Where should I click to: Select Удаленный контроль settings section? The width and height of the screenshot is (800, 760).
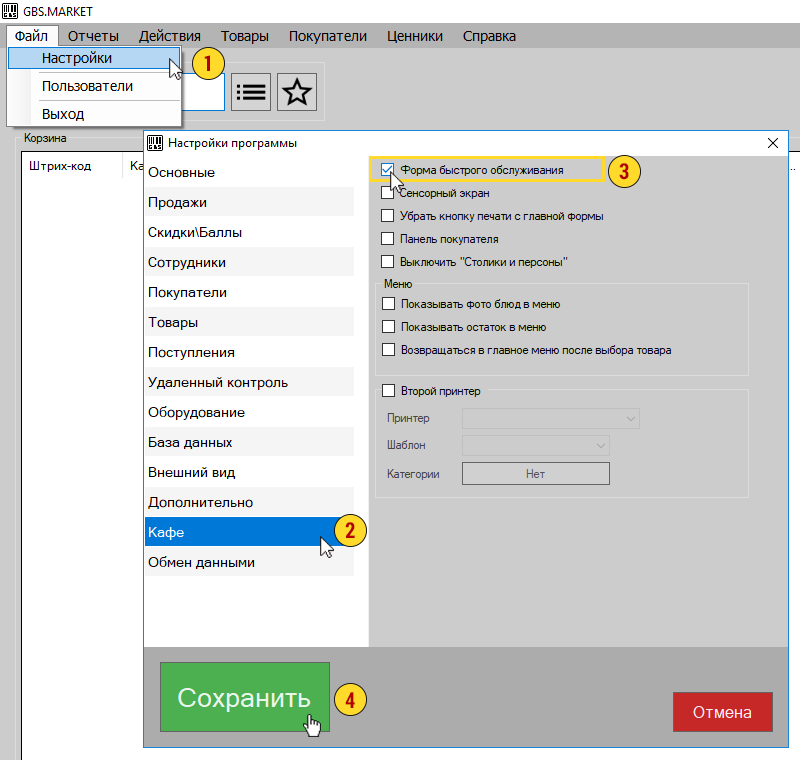[x=249, y=383]
